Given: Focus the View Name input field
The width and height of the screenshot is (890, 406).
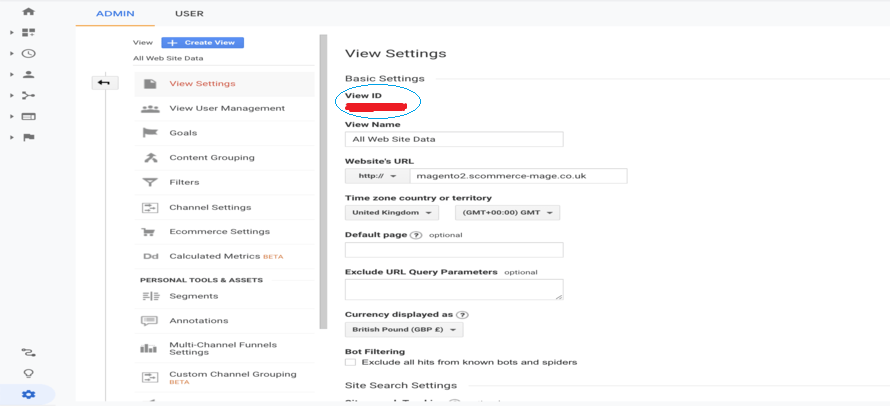Looking at the screenshot, I should pos(454,139).
